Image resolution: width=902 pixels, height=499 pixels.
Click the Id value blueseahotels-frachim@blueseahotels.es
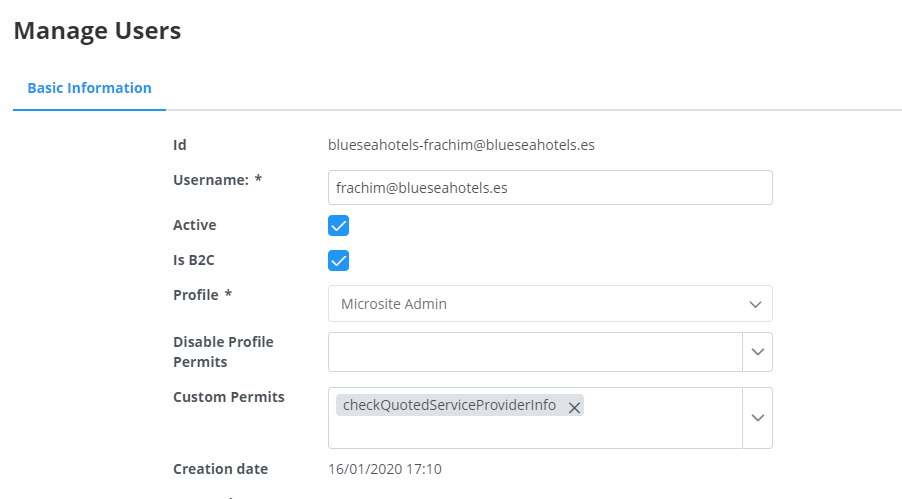[461, 145]
